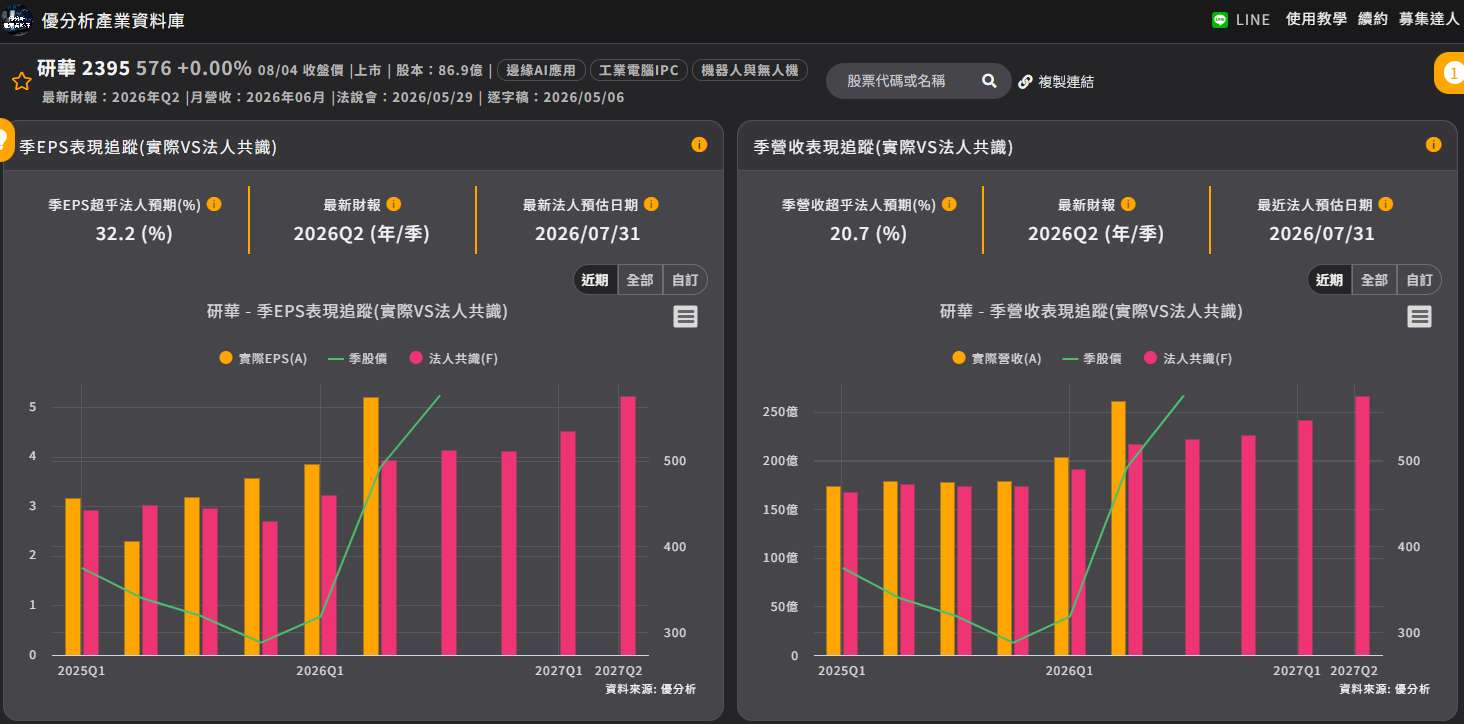Viewport: 1464px width, 724px height.
Task: Click the 20.7 (%) revenue surprise value
Action: pyautogui.click(x=868, y=234)
